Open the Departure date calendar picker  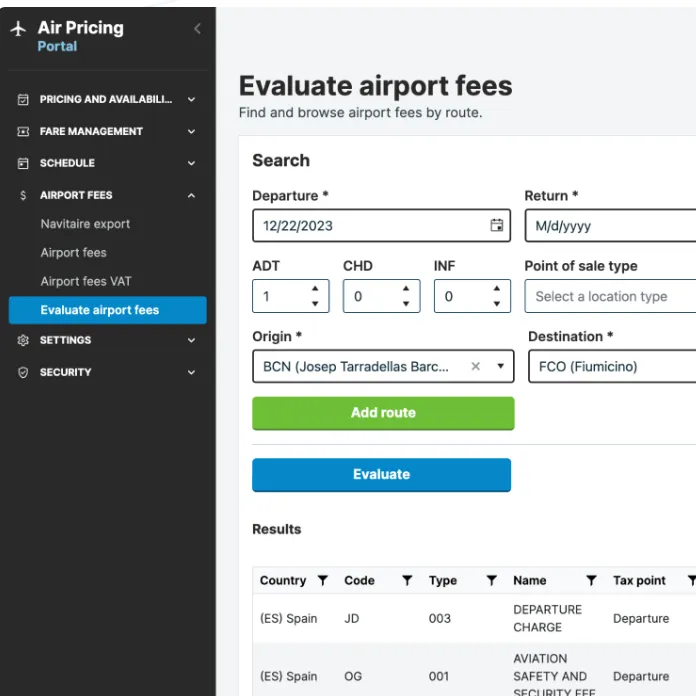[x=497, y=225]
